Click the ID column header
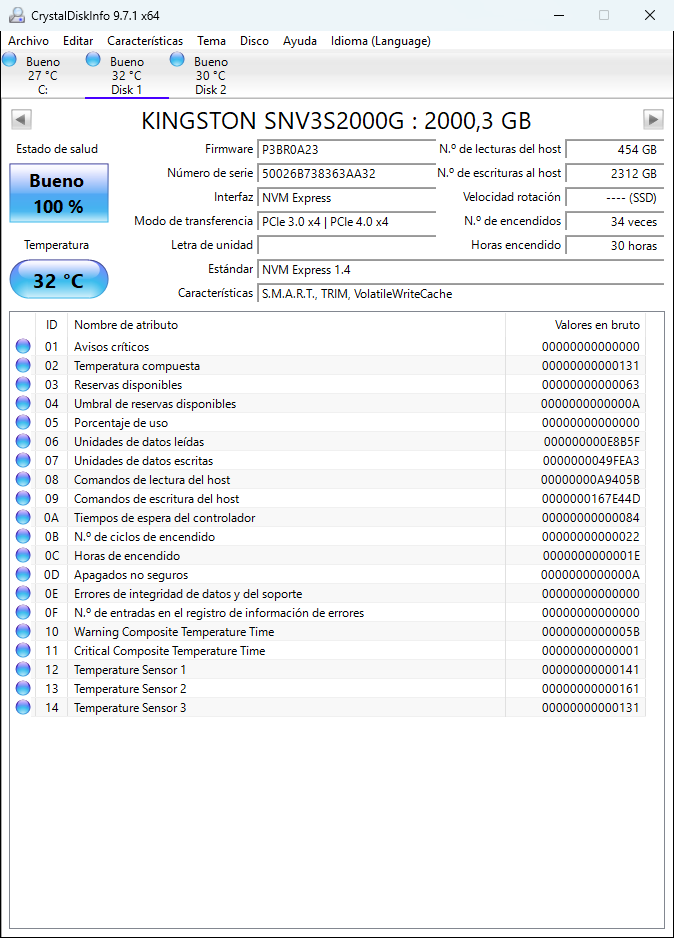 click(x=51, y=325)
